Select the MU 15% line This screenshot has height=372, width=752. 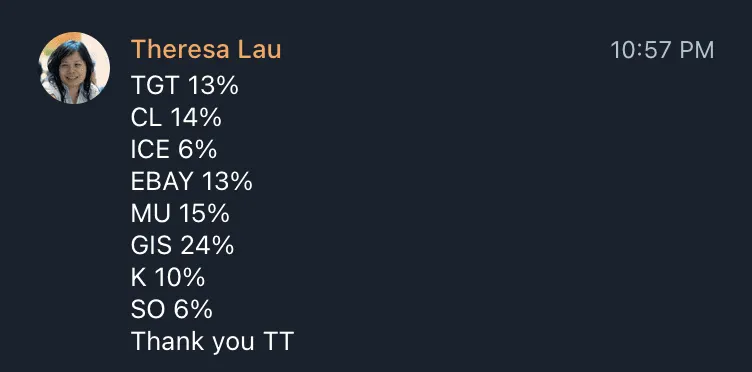(x=180, y=213)
